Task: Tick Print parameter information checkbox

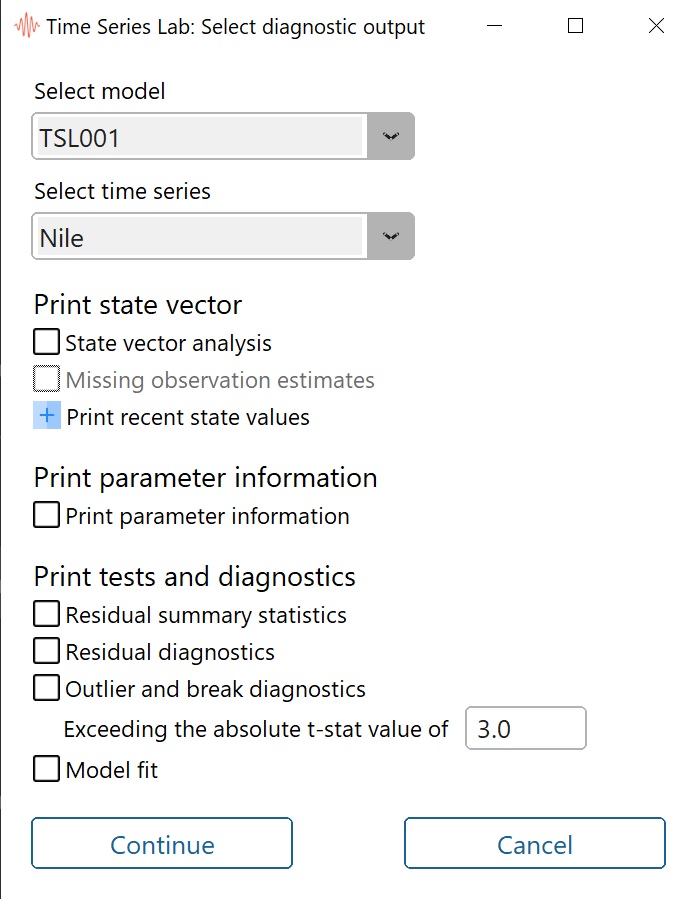Action: point(47,516)
